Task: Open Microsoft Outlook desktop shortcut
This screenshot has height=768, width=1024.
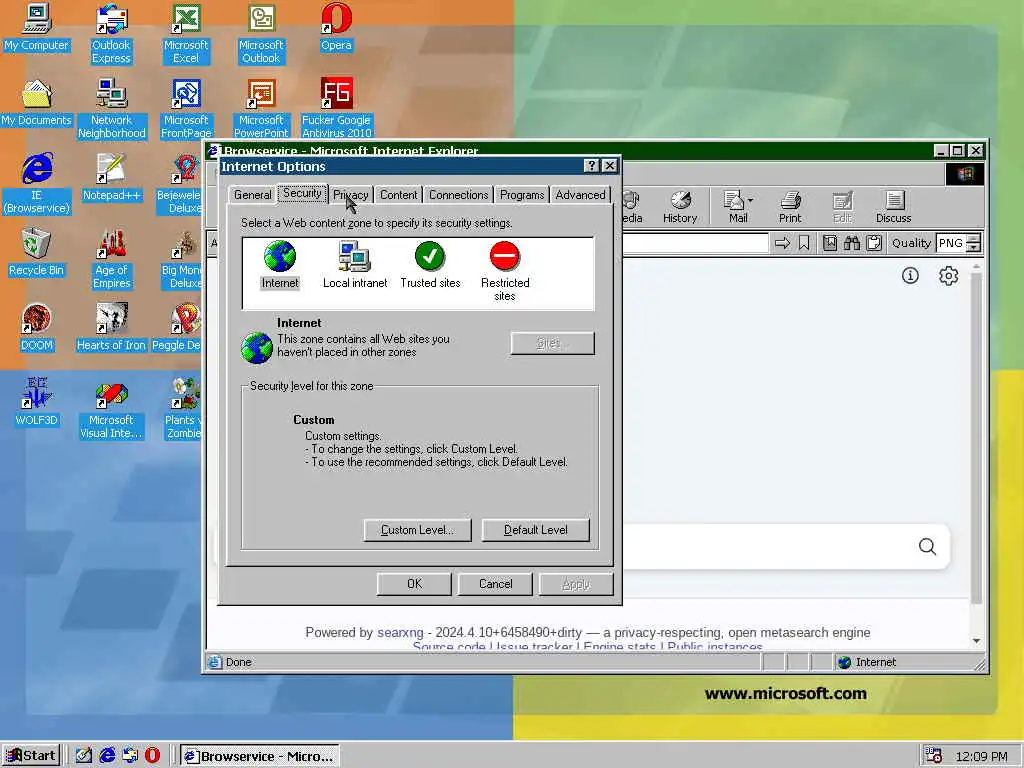Action: (261, 33)
